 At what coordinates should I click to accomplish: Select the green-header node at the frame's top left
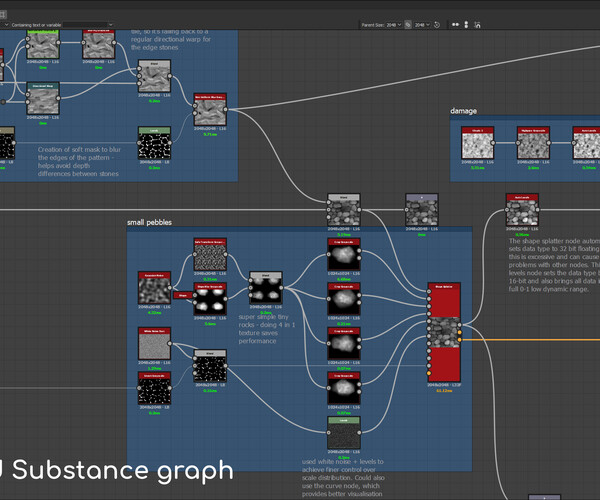pos(43,44)
